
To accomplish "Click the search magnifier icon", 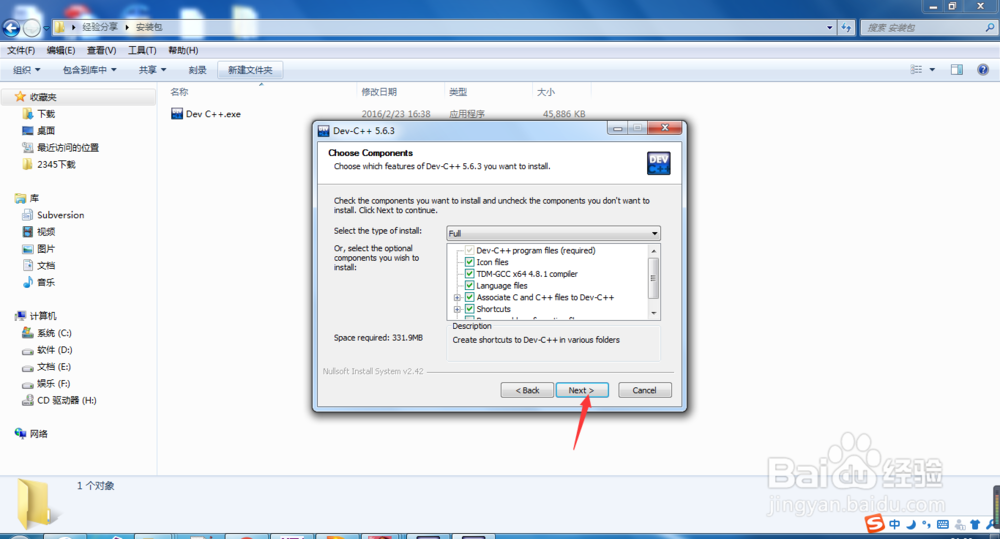I will pos(990,27).
